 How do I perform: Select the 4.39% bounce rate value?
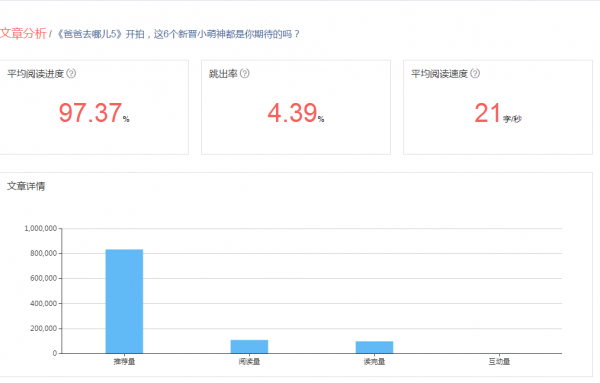click(x=296, y=113)
